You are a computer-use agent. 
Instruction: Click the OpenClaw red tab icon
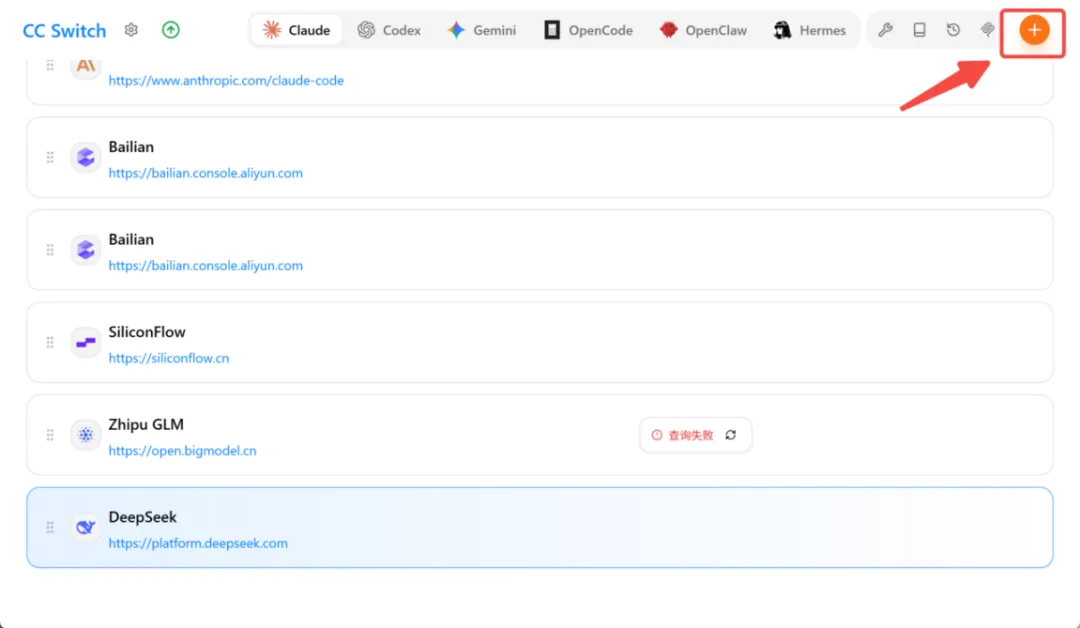pos(668,30)
